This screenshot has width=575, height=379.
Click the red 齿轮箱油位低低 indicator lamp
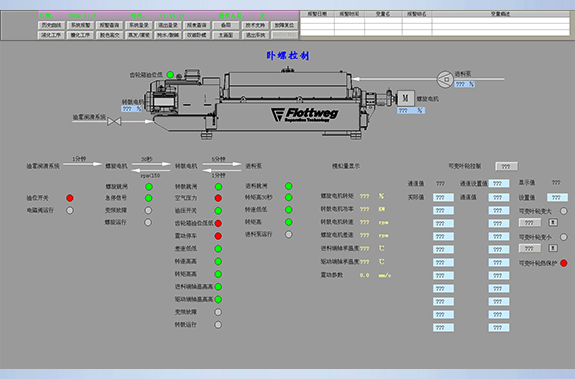pyautogui.click(x=218, y=223)
